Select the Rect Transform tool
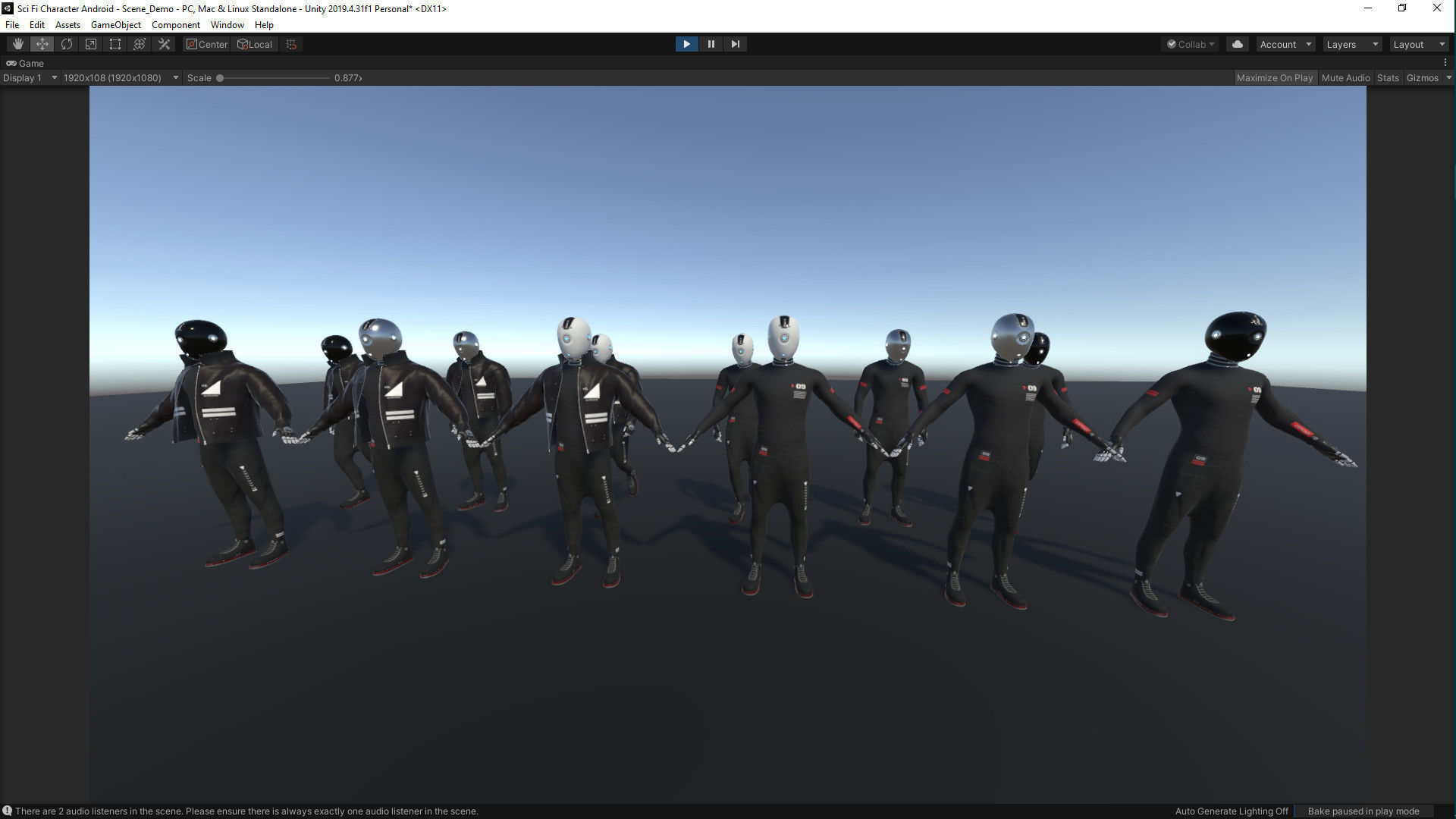Screen dimensions: 1456x819 [115, 44]
